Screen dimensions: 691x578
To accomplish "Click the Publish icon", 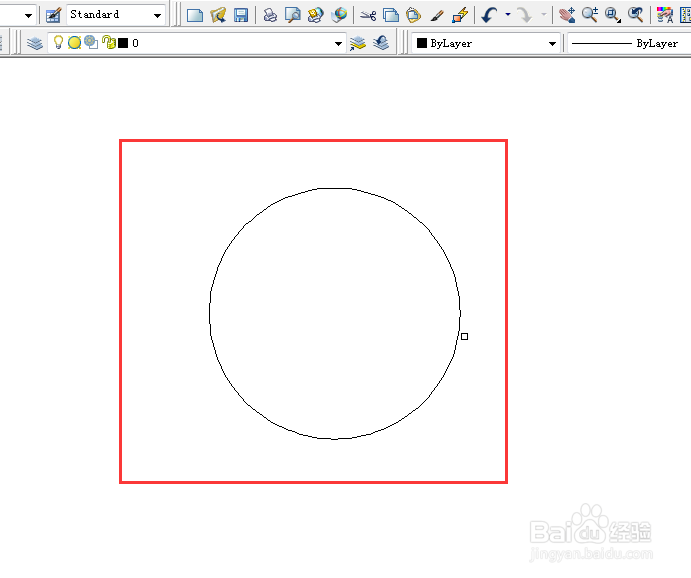I will click(316, 15).
